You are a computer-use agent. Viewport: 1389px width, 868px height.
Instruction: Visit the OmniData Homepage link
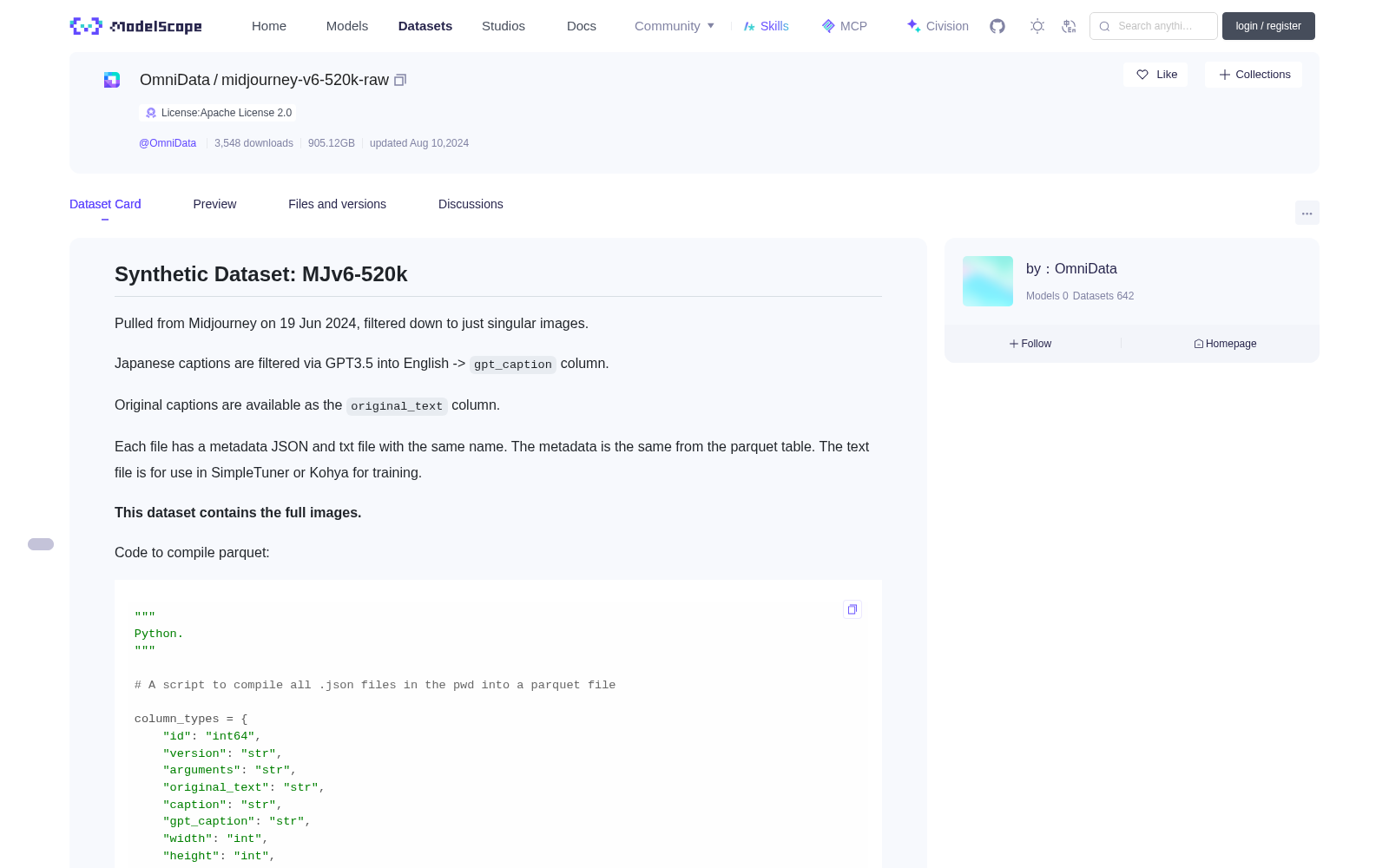[x=1225, y=344]
